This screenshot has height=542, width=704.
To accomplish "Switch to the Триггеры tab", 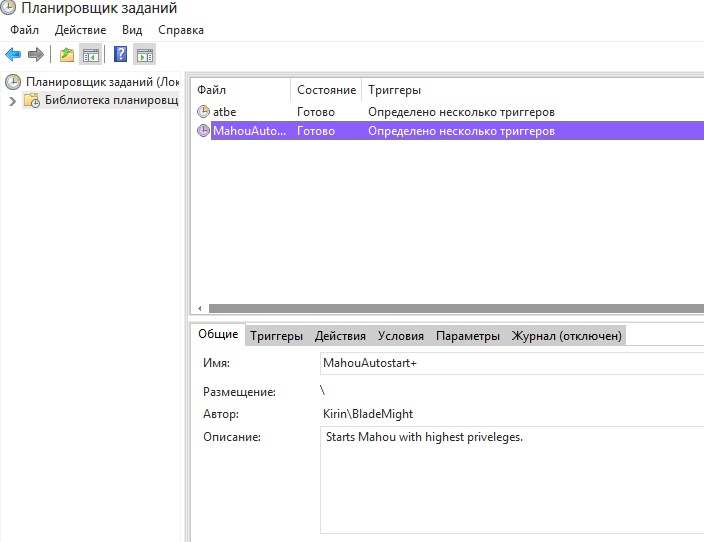I will 276,336.
